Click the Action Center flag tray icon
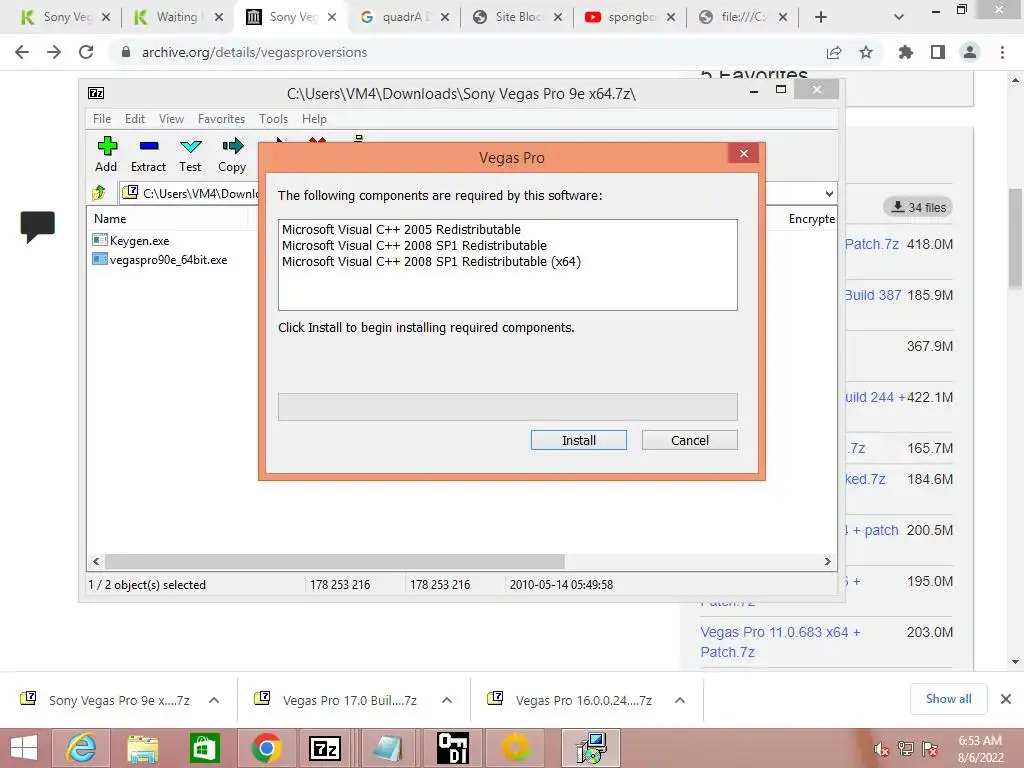1024x768 pixels. point(929,749)
